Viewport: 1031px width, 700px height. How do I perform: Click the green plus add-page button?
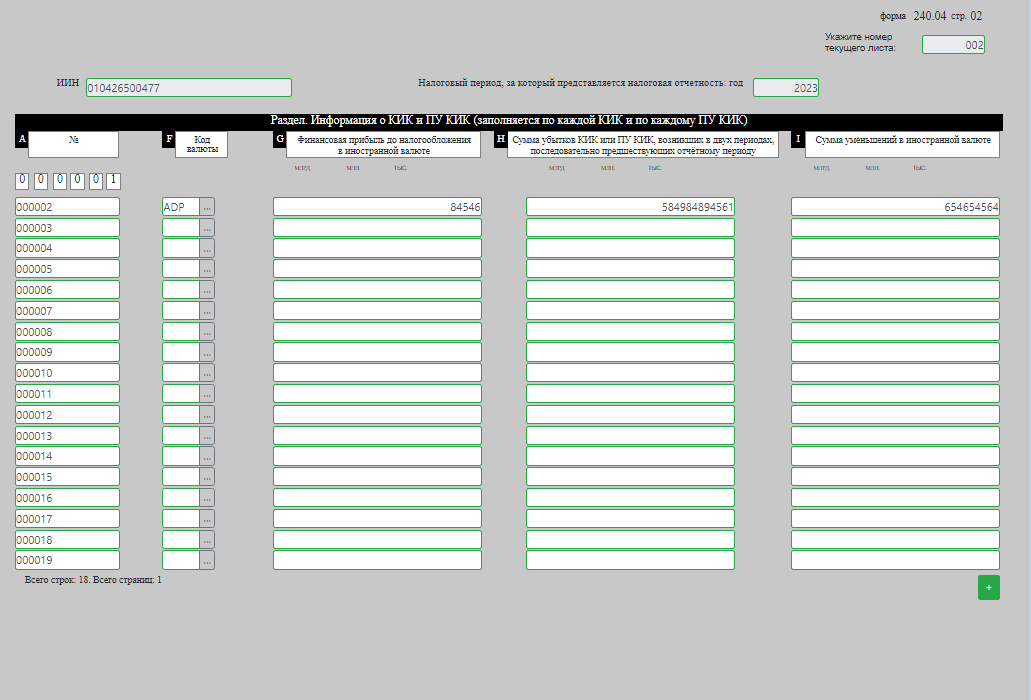[988, 588]
